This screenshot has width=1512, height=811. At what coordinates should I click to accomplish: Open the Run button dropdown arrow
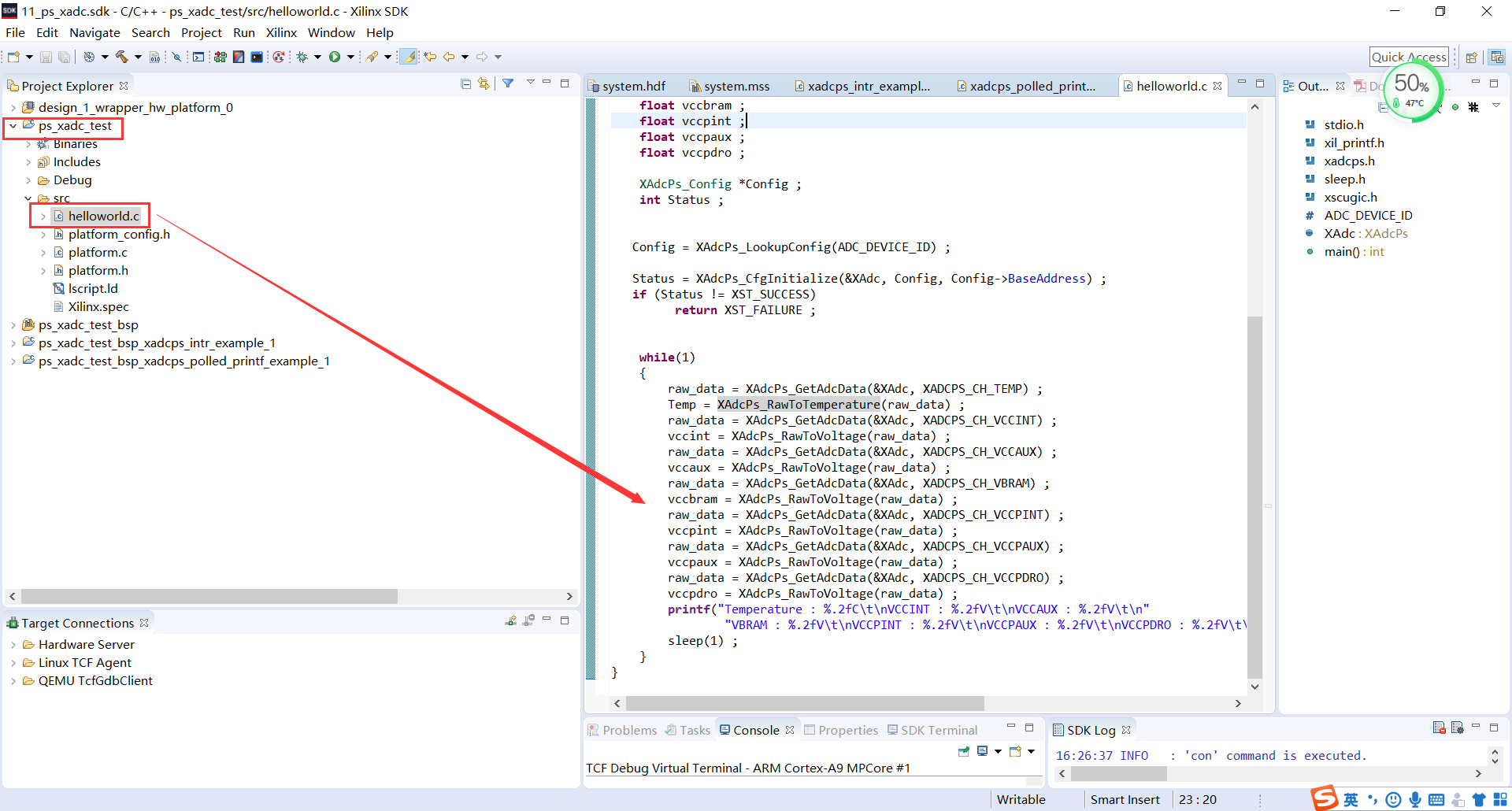(x=350, y=57)
